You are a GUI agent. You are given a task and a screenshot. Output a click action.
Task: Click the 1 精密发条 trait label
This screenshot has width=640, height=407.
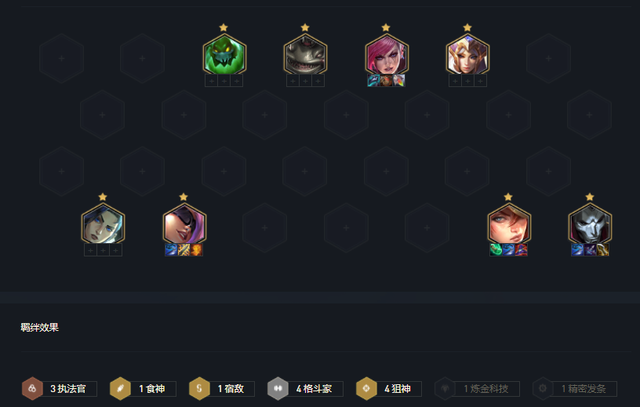point(584,389)
